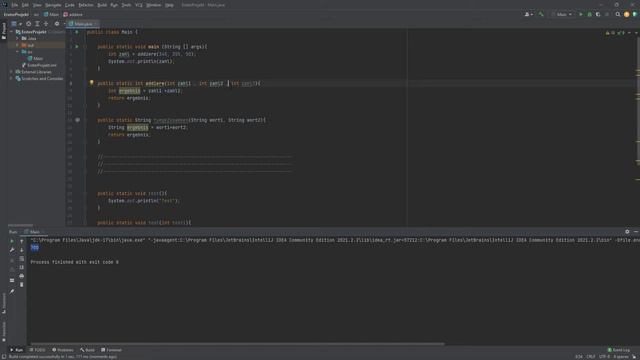Select the Main class in project tree
The height and width of the screenshot is (360, 640).
click(36, 58)
